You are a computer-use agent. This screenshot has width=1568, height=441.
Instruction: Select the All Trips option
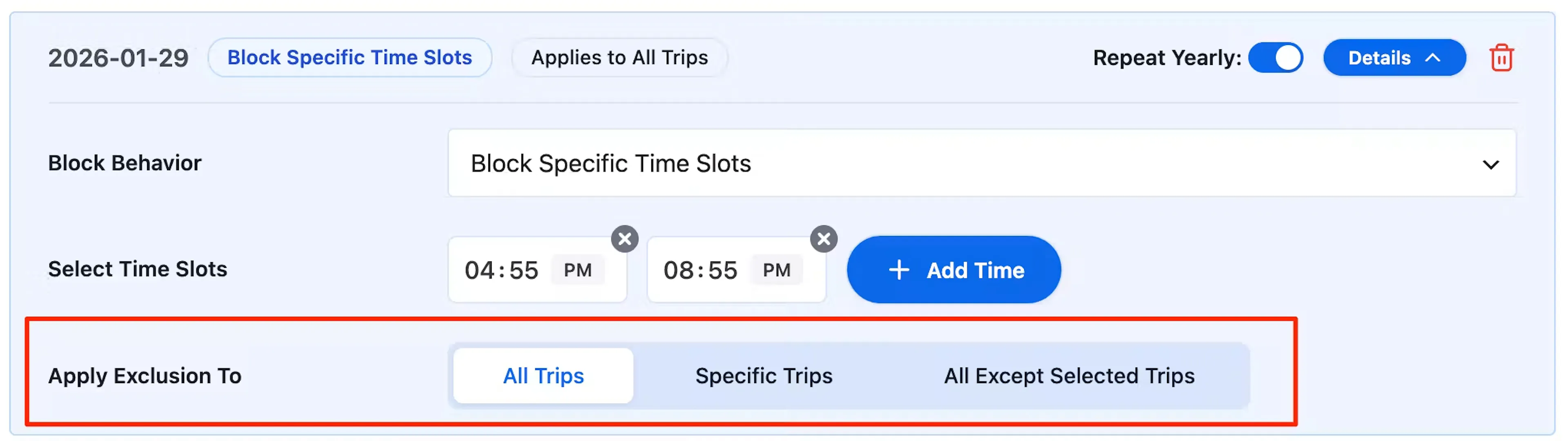click(543, 376)
